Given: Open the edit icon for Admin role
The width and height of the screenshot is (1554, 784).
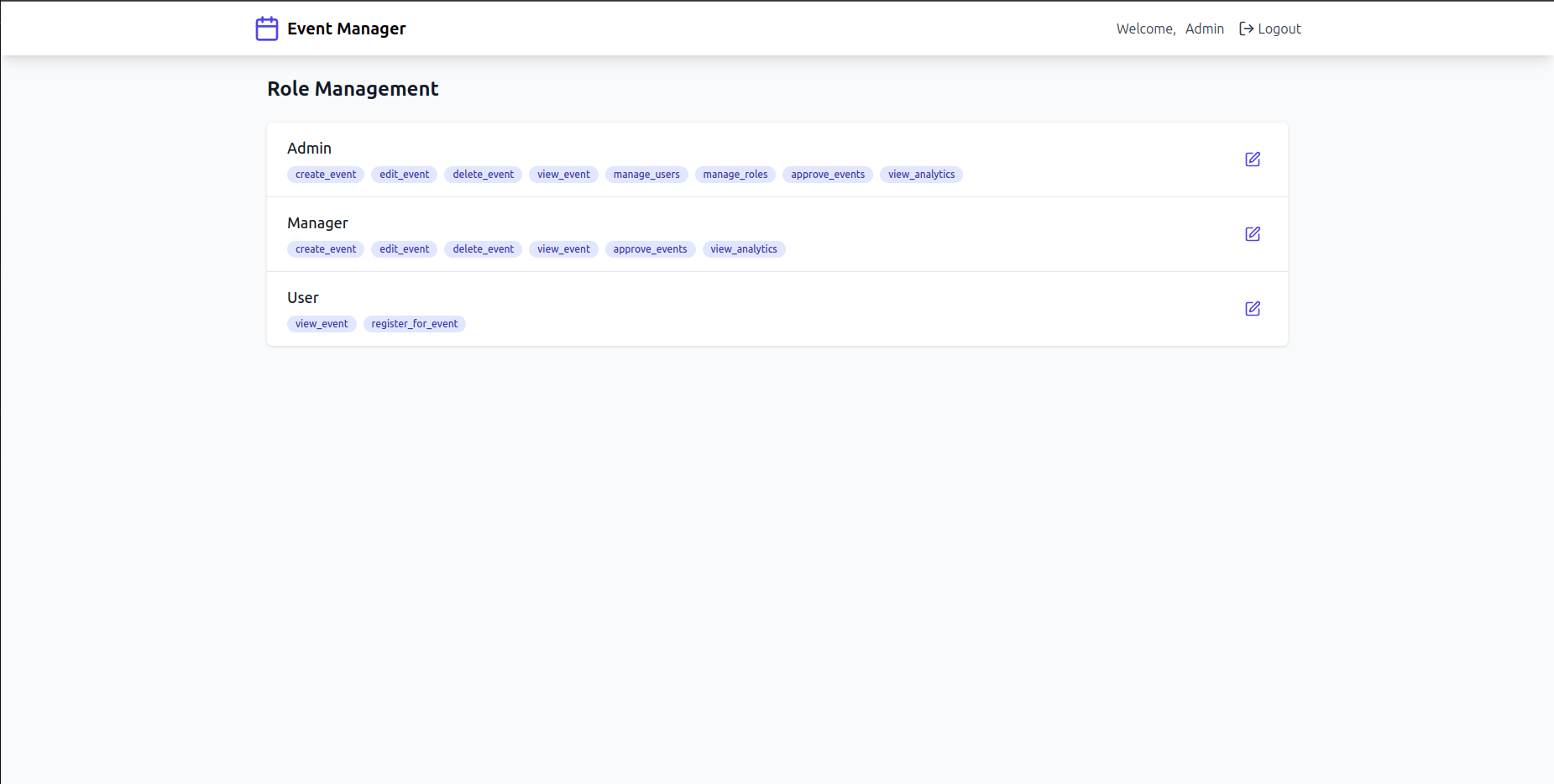Looking at the screenshot, I should (1253, 159).
